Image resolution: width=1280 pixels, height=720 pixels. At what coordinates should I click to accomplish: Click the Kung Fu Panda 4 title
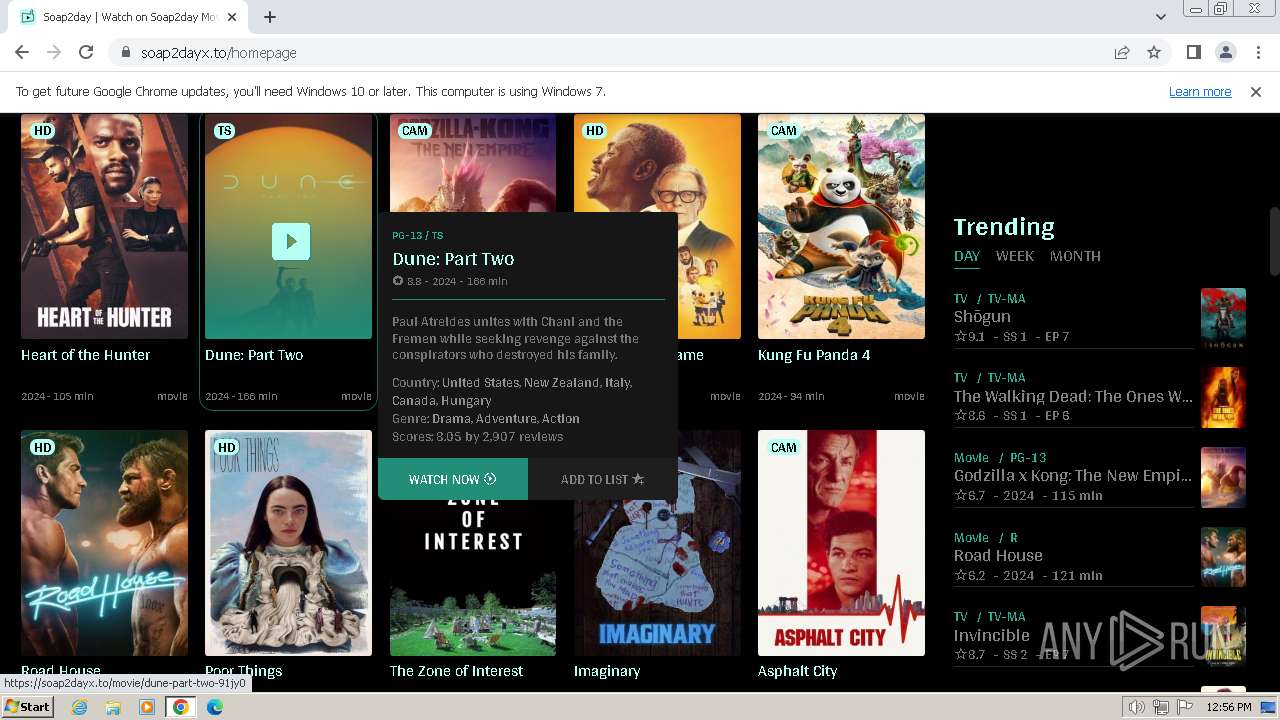[814, 355]
